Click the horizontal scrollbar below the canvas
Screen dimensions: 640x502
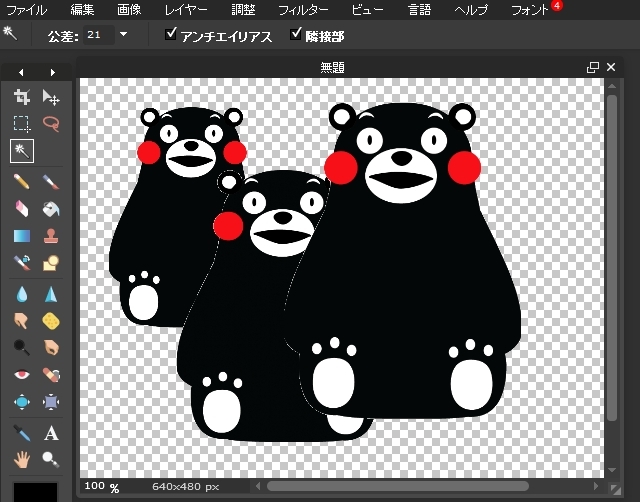pyautogui.click(x=398, y=486)
